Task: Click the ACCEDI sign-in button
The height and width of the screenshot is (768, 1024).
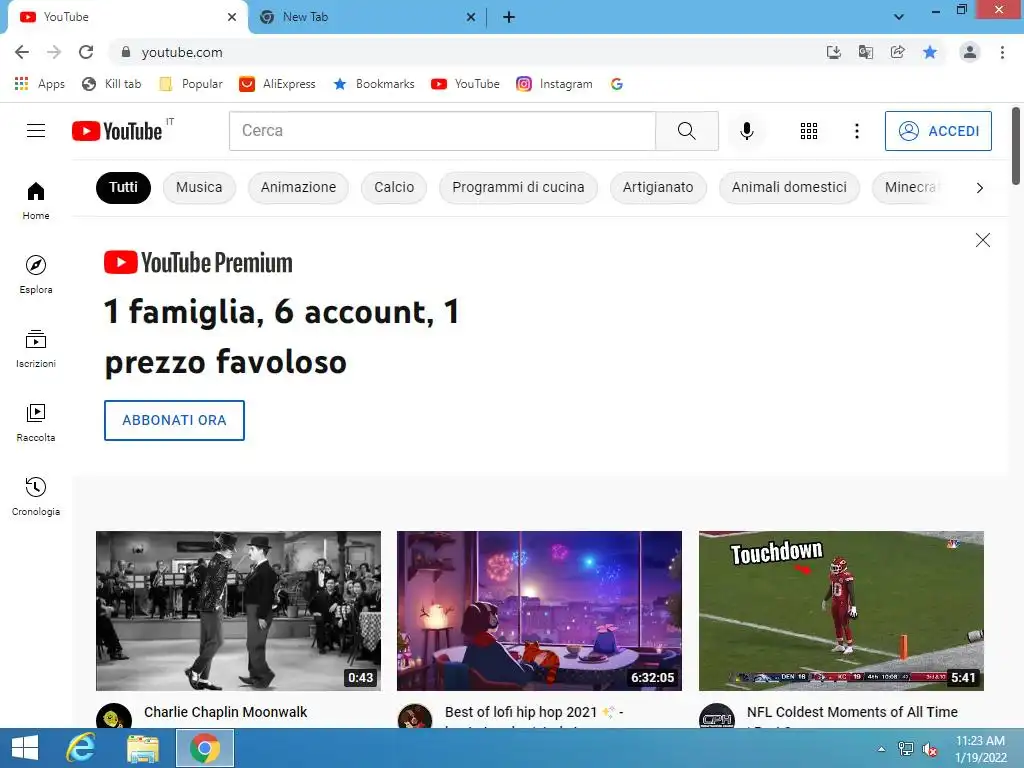Action: point(938,131)
